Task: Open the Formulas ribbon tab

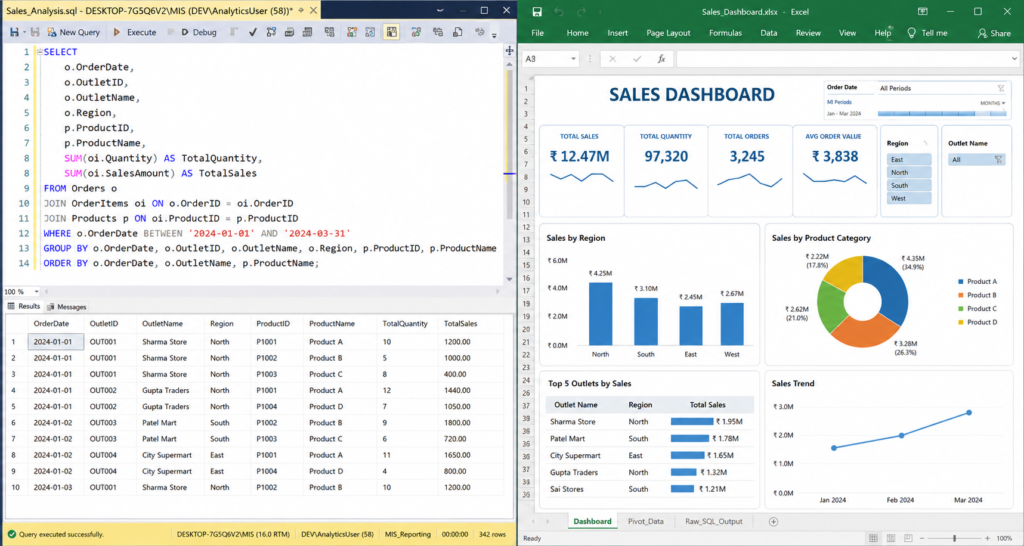Action: click(725, 33)
